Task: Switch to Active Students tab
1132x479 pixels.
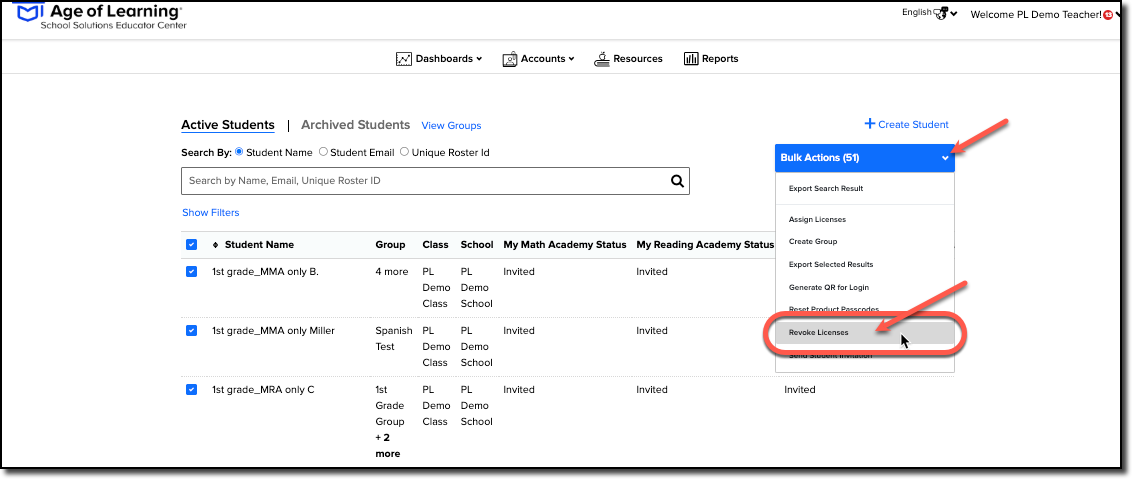Action: (x=227, y=125)
